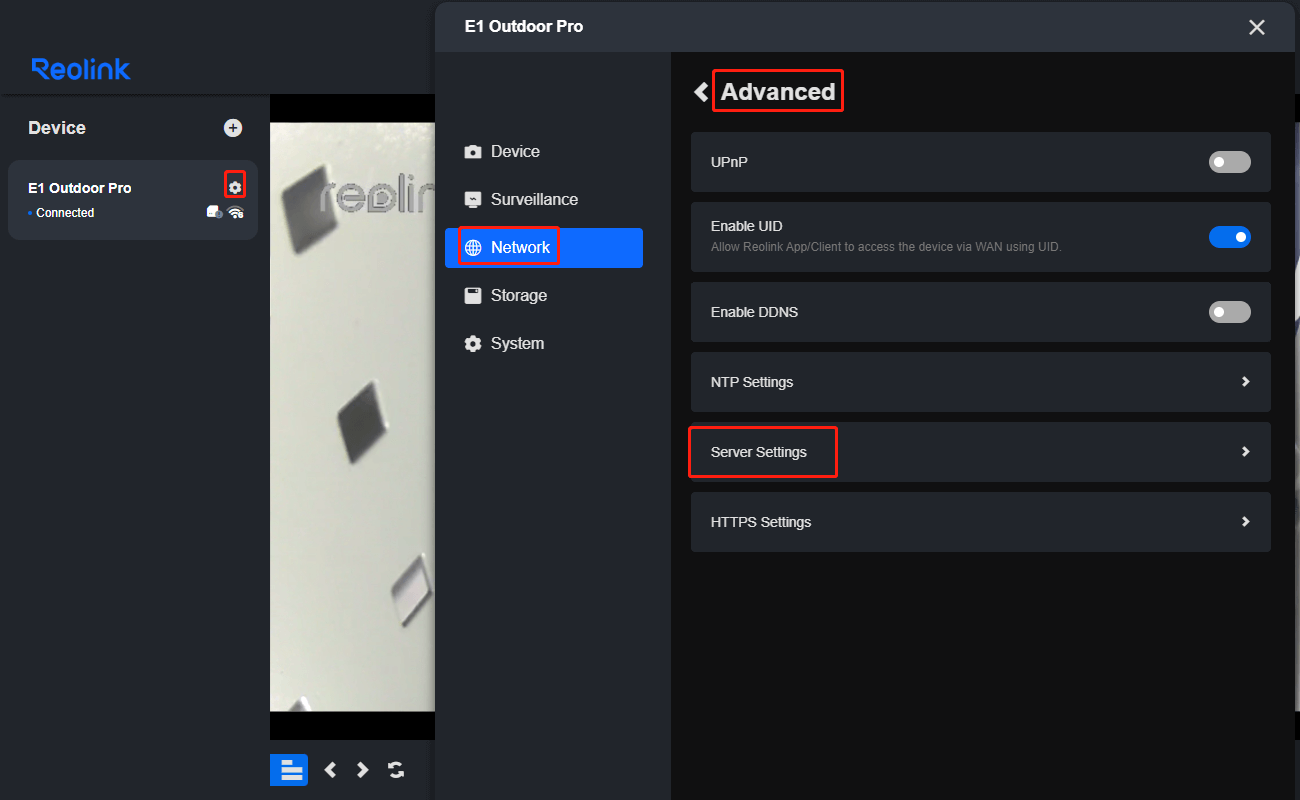Image resolution: width=1300 pixels, height=800 pixels.
Task: Disable the Enable UID switch
Action: (x=1230, y=237)
